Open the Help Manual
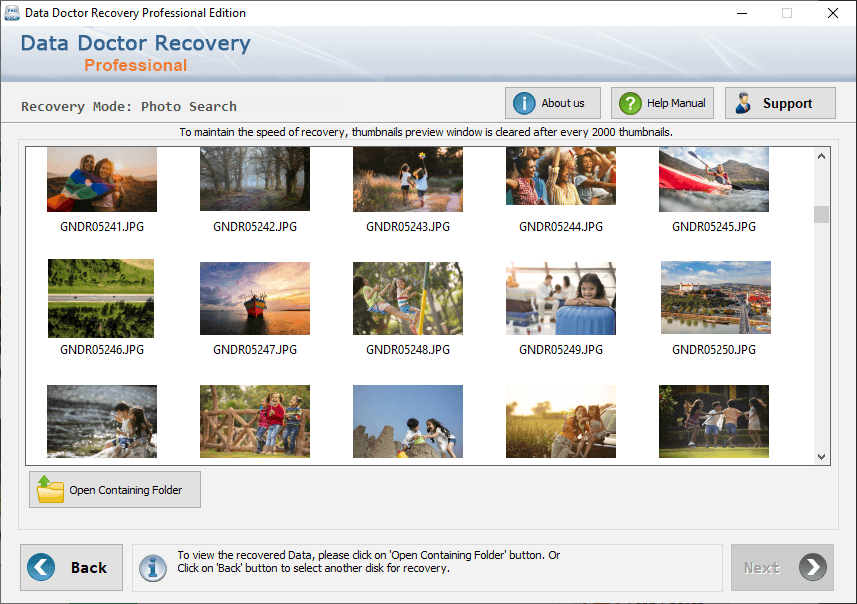857x604 pixels. click(662, 103)
